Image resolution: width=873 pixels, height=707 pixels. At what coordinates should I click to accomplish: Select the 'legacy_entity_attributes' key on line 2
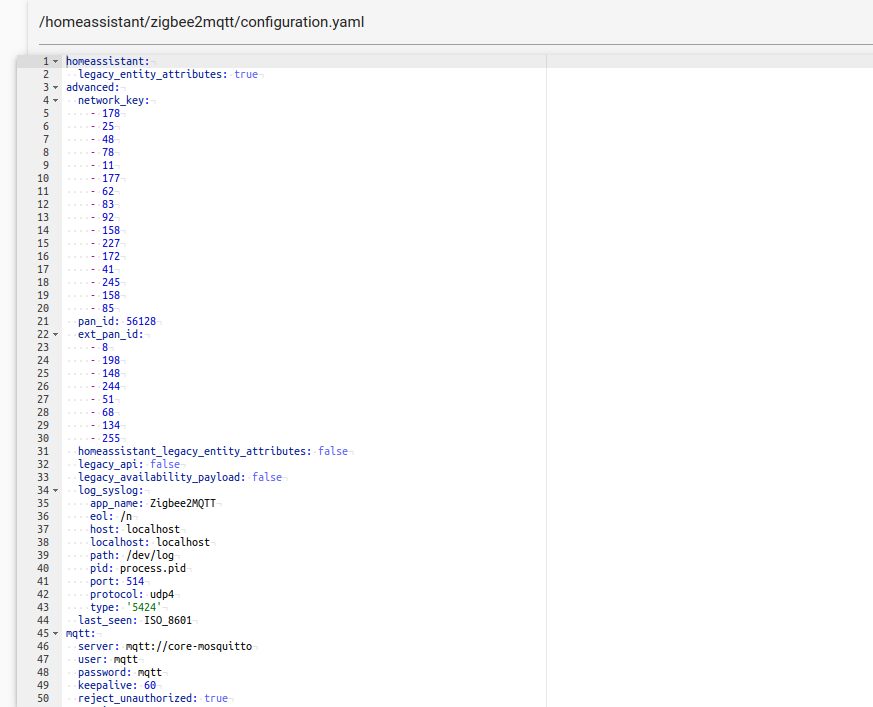pos(150,74)
